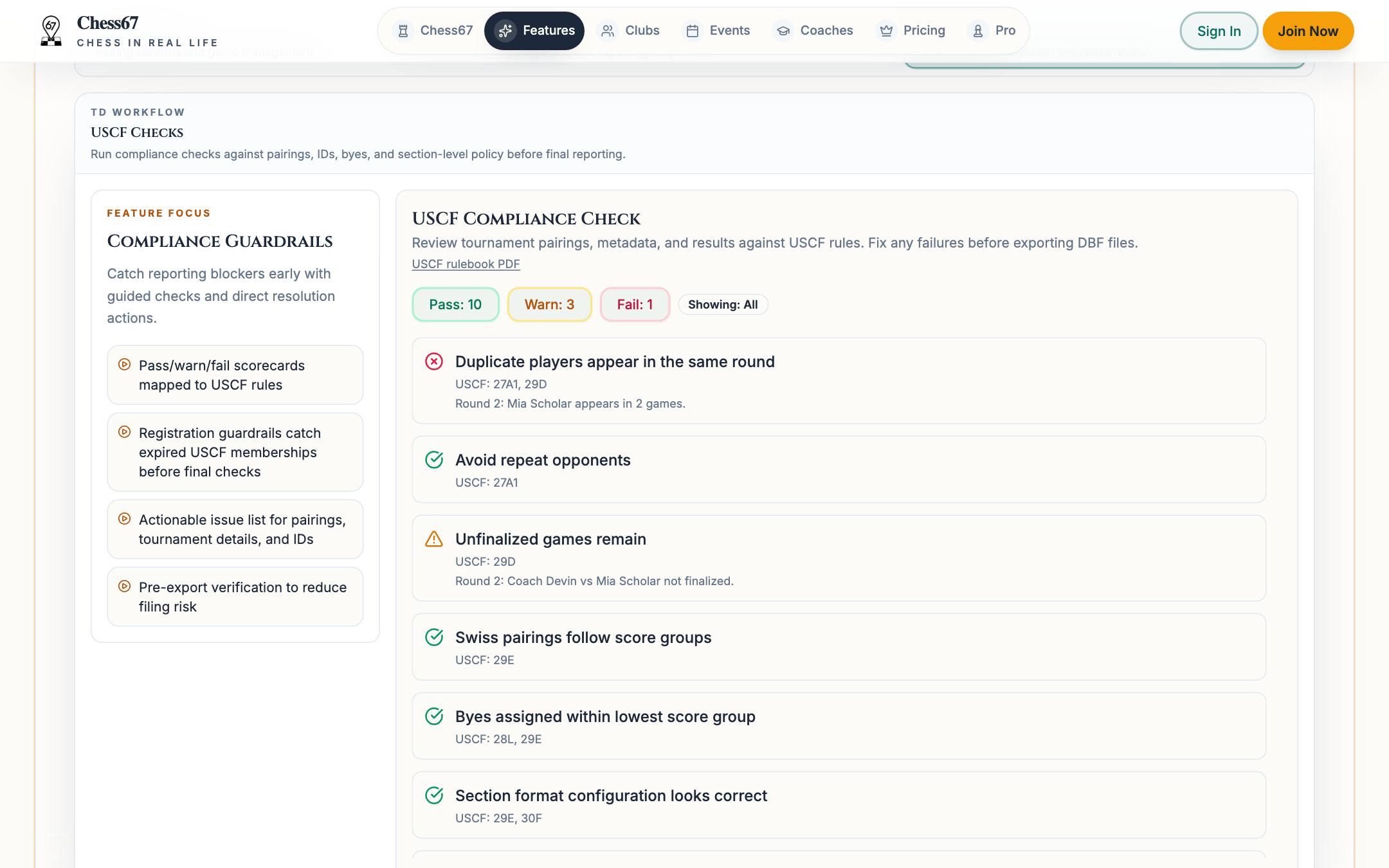Open the USCF rulebook PDF link
1389x868 pixels.
pyautogui.click(x=466, y=264)
